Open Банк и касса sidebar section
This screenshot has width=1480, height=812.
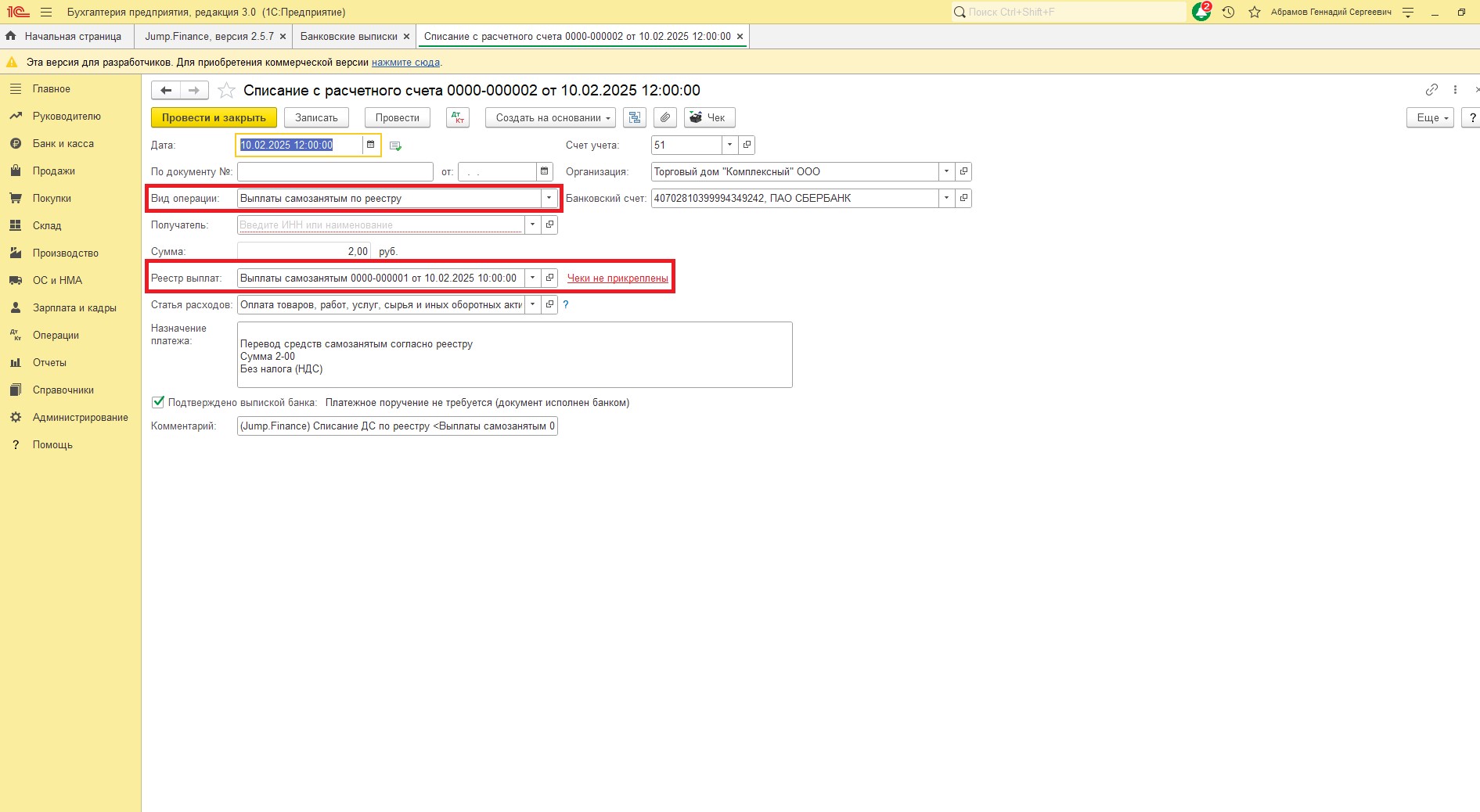pos(63,143)
